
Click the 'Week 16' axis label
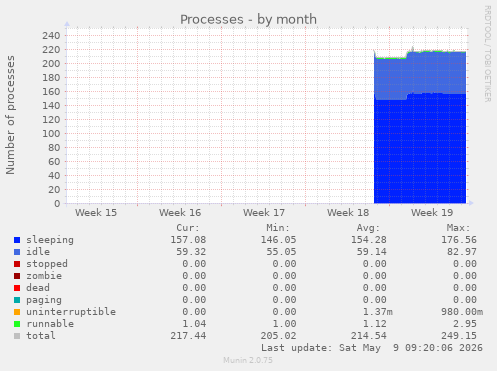[180, 213]
